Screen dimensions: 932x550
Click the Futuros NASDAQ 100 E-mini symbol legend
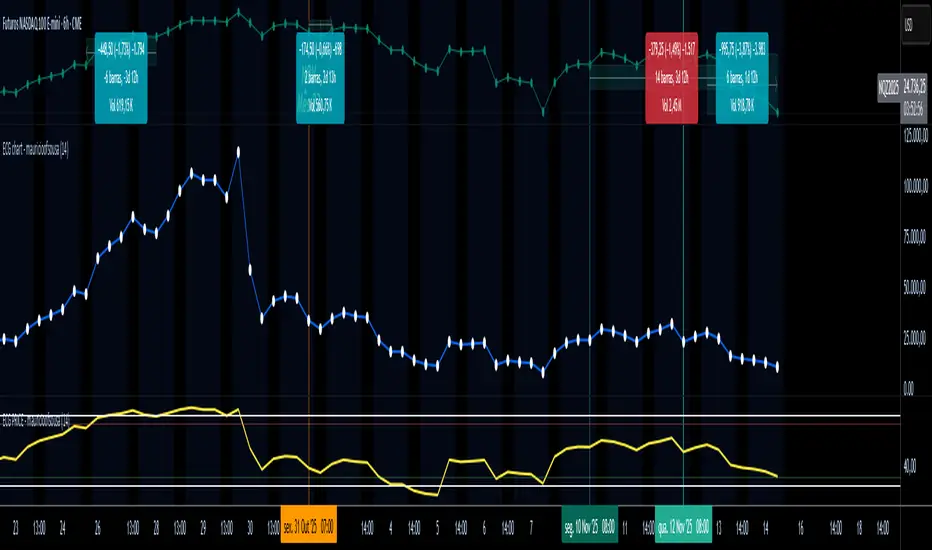[42, 24]
